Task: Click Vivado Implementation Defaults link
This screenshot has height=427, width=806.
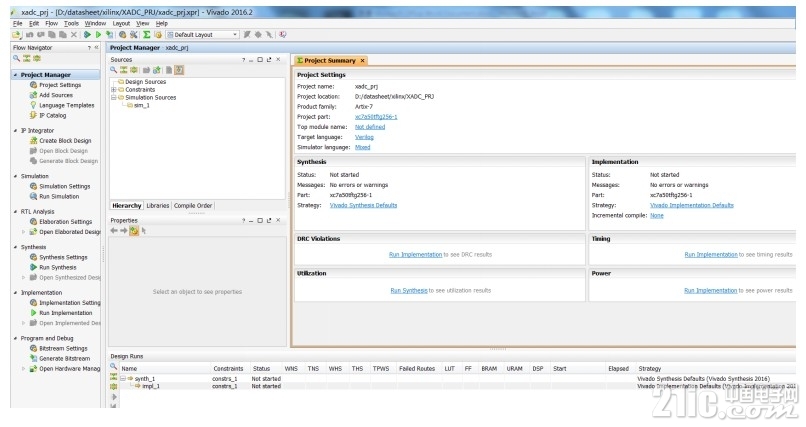Action: point(691,205)
